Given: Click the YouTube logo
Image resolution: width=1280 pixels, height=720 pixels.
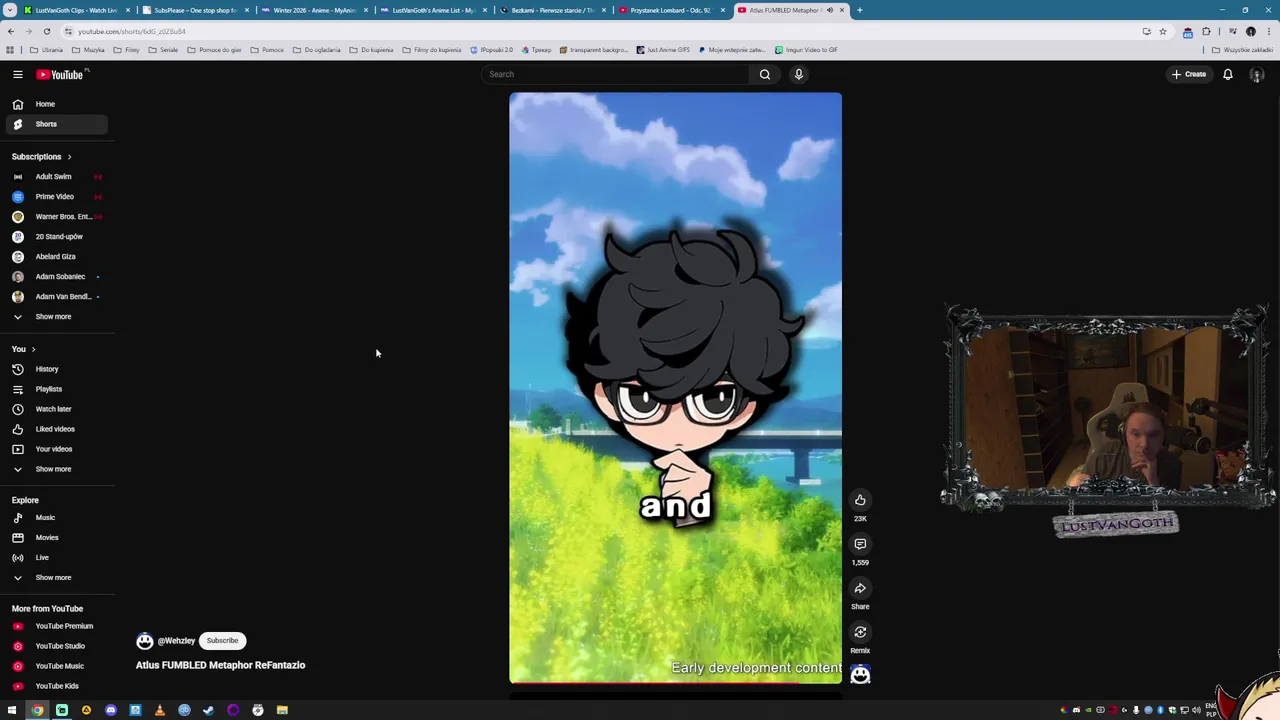Looking at the screenshot, I should (61, 74).
